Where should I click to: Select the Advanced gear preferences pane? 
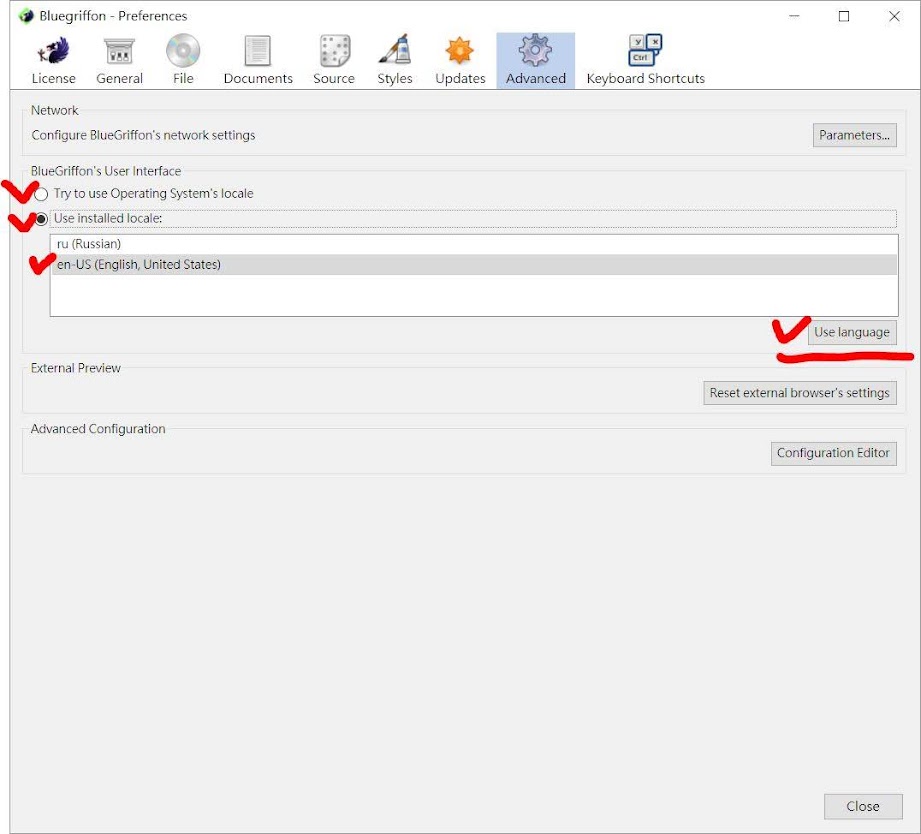pyautogui.click(x=536, y=61)
